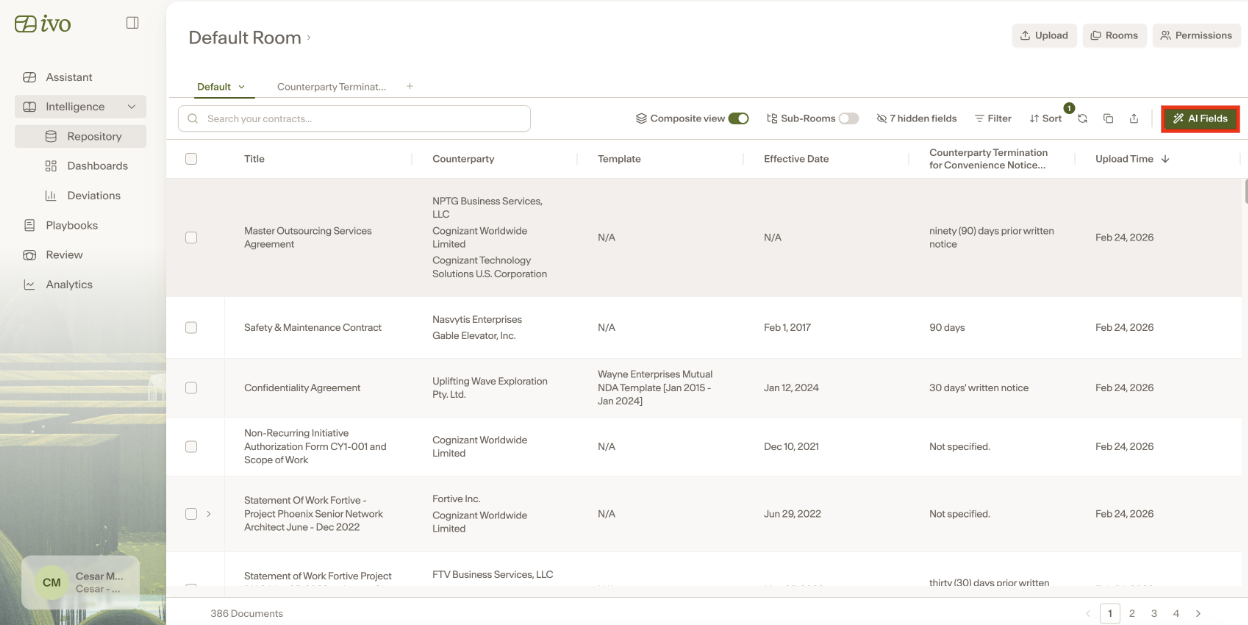Click the refresh icon in toolbar
This screenshot has width=1248, height=625.
click(1082, 118)
